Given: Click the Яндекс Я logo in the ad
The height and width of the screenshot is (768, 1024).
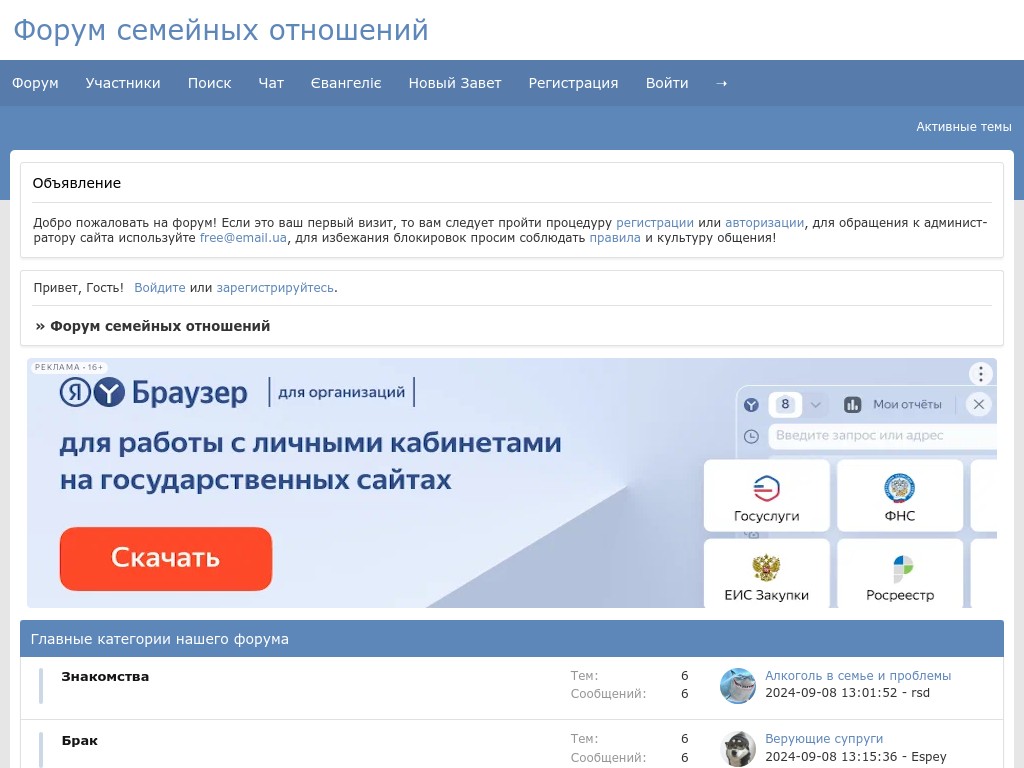Looking at the screenshot, I should coord(75,392).
